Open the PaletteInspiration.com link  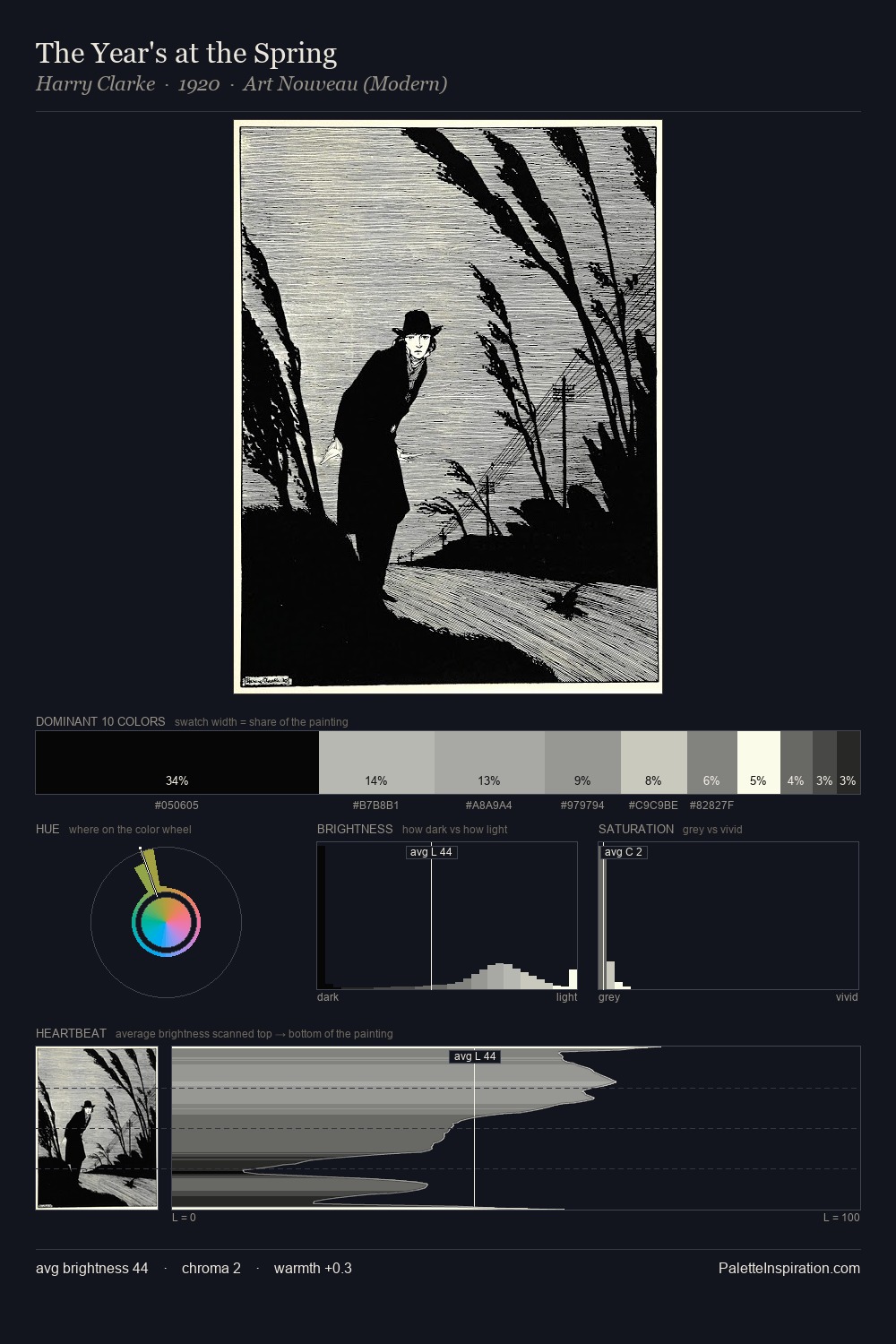point(789,1268)
